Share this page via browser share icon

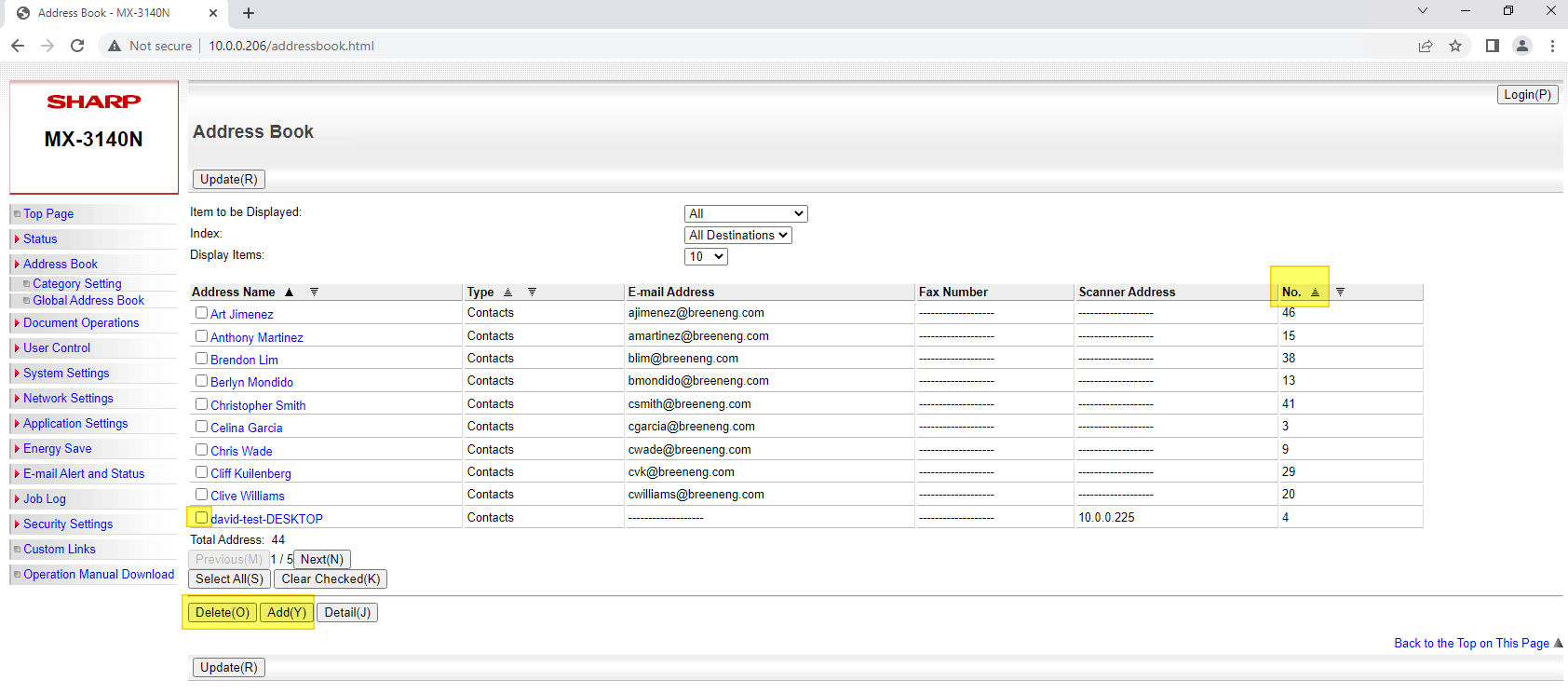pyautogui.click(x=1426, y=46)
